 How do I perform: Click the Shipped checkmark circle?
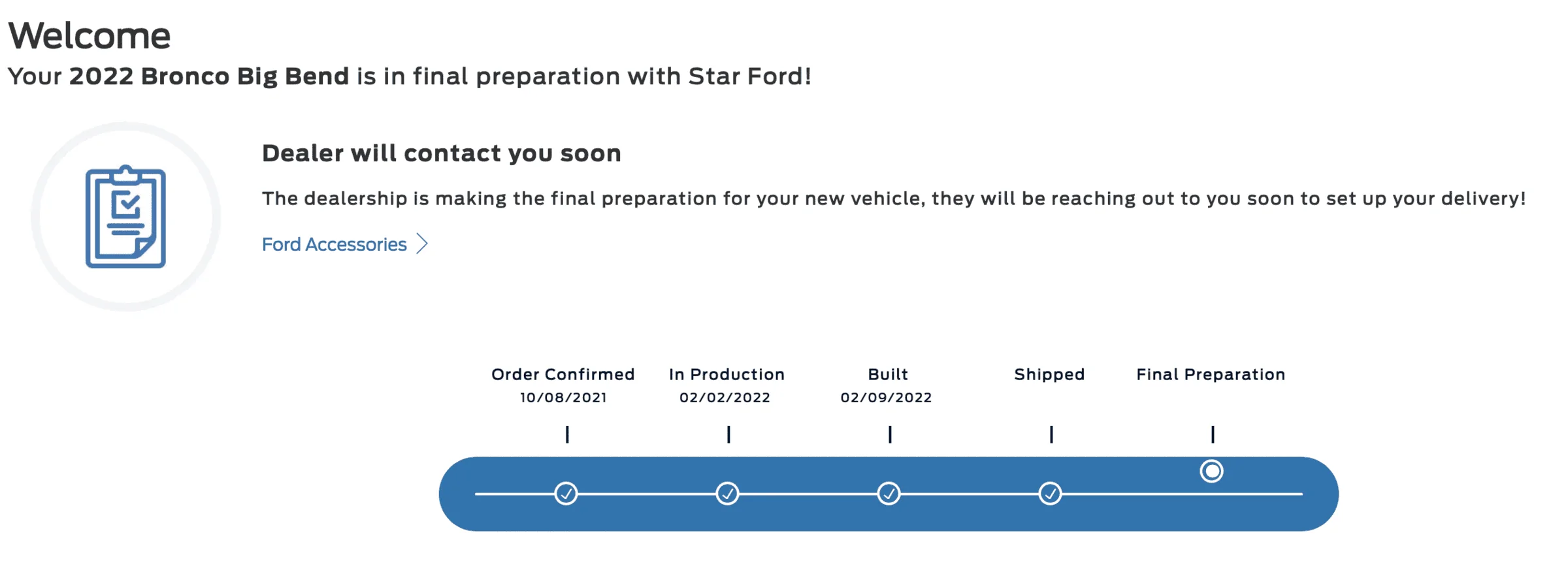pos(1050,494)
